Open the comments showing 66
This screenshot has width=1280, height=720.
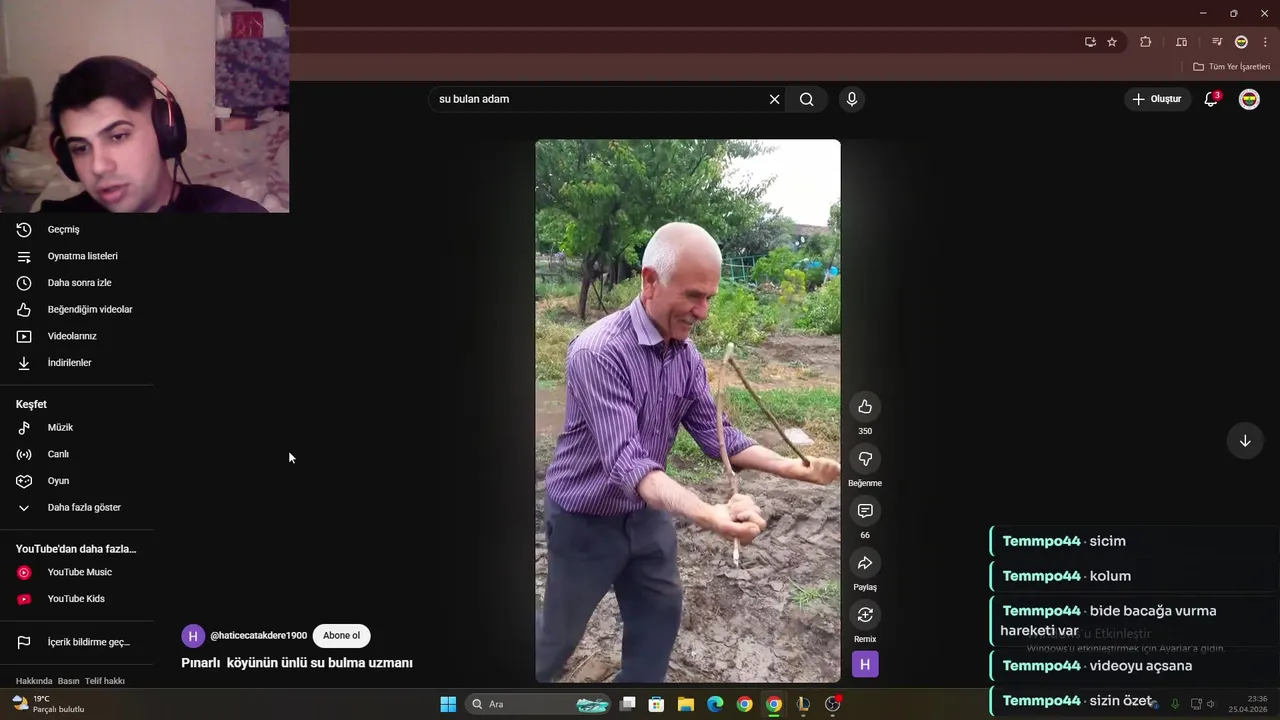coord(865,511)
